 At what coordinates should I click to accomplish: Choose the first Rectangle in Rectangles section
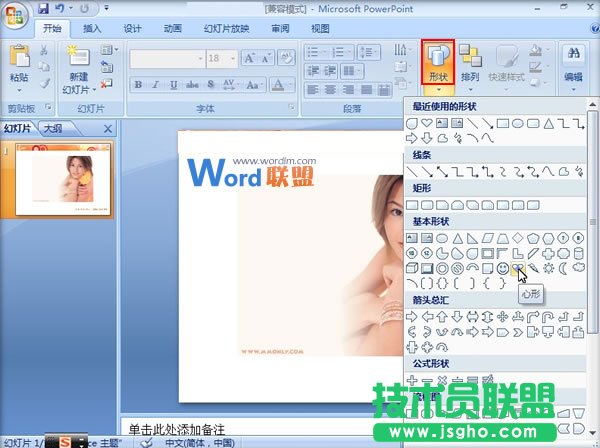[x=412, y=205]
